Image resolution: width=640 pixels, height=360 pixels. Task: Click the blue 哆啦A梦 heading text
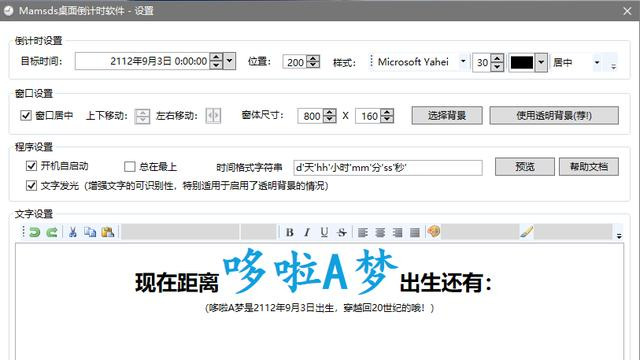(x=310, y=271)
